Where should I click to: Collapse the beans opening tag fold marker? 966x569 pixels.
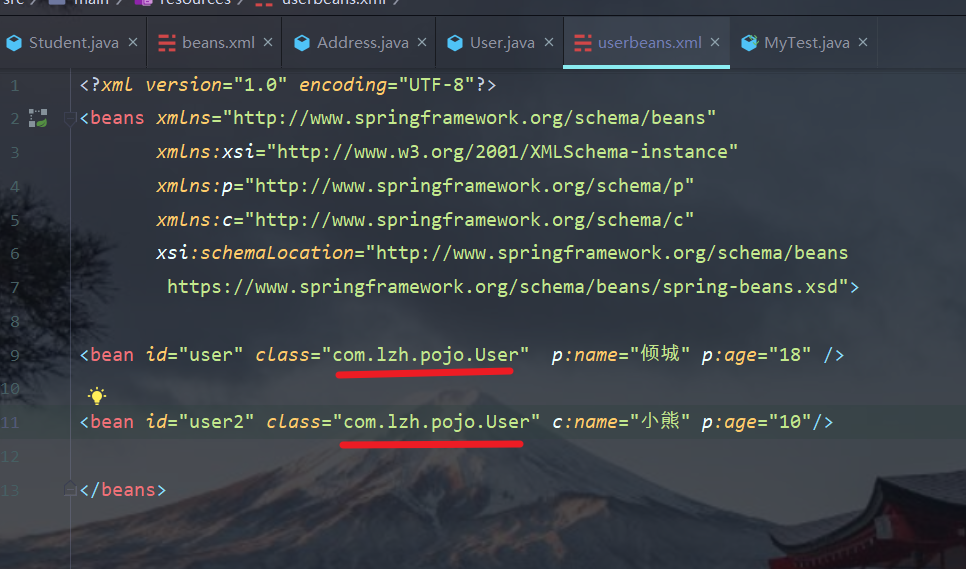[70, 118]
